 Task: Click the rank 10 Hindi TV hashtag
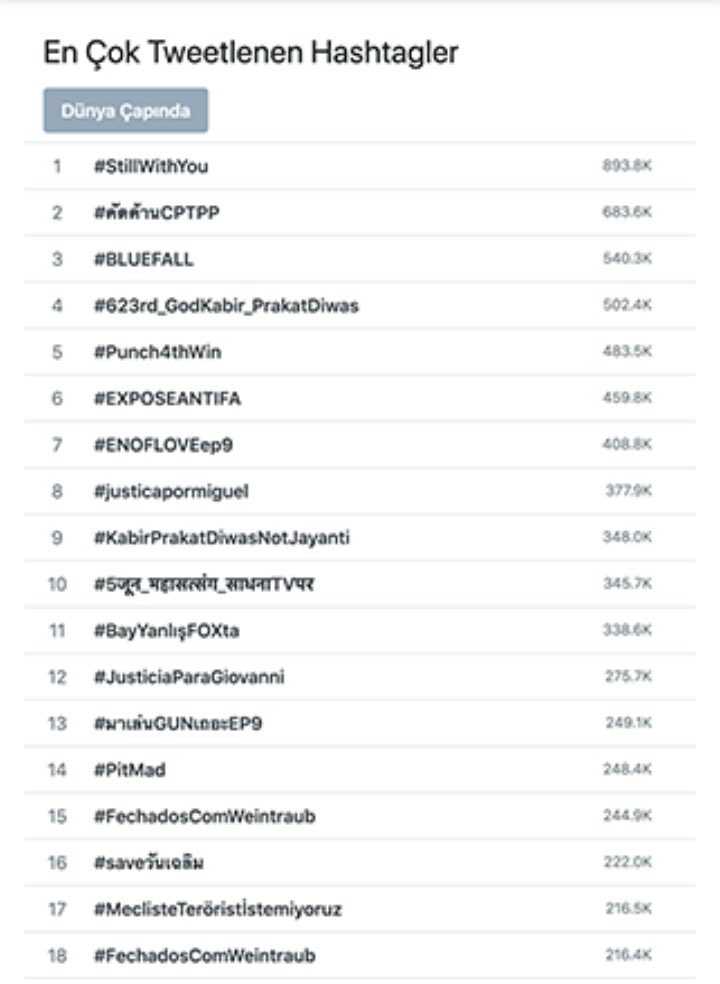point(203,584)
